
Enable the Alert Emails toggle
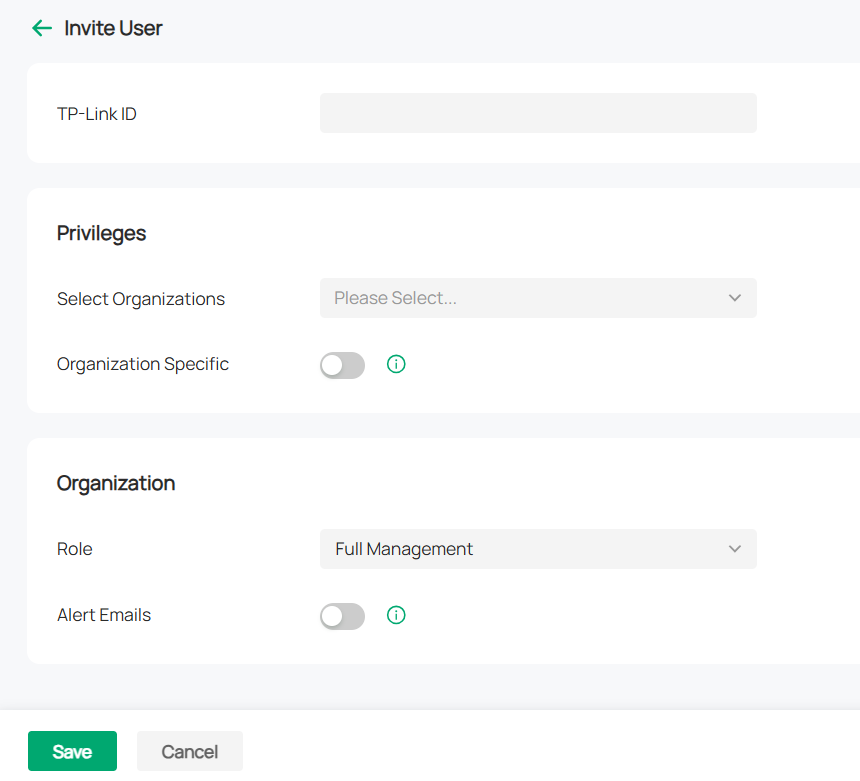coord(342,616)
